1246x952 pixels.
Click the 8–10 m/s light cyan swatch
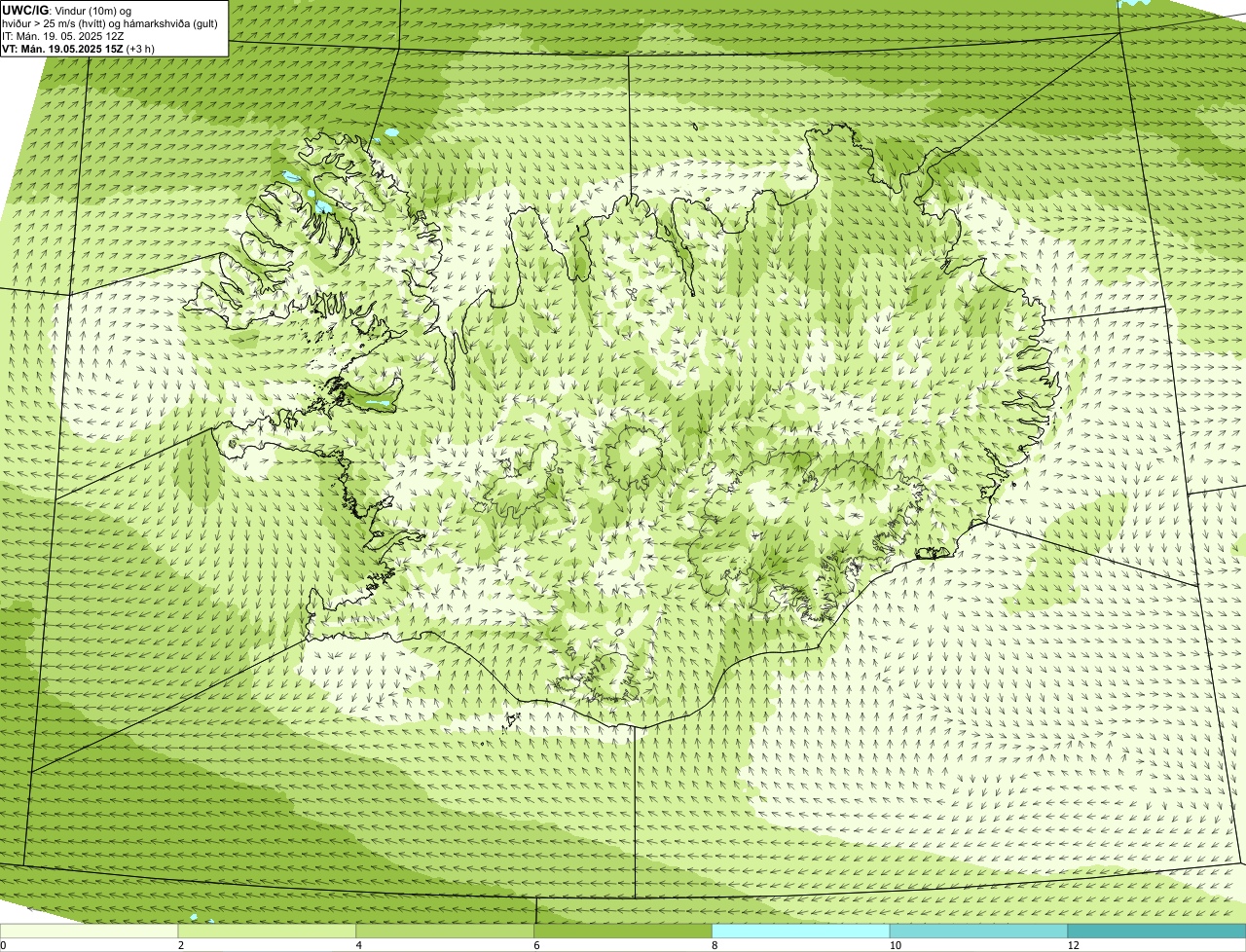point(801,931)
